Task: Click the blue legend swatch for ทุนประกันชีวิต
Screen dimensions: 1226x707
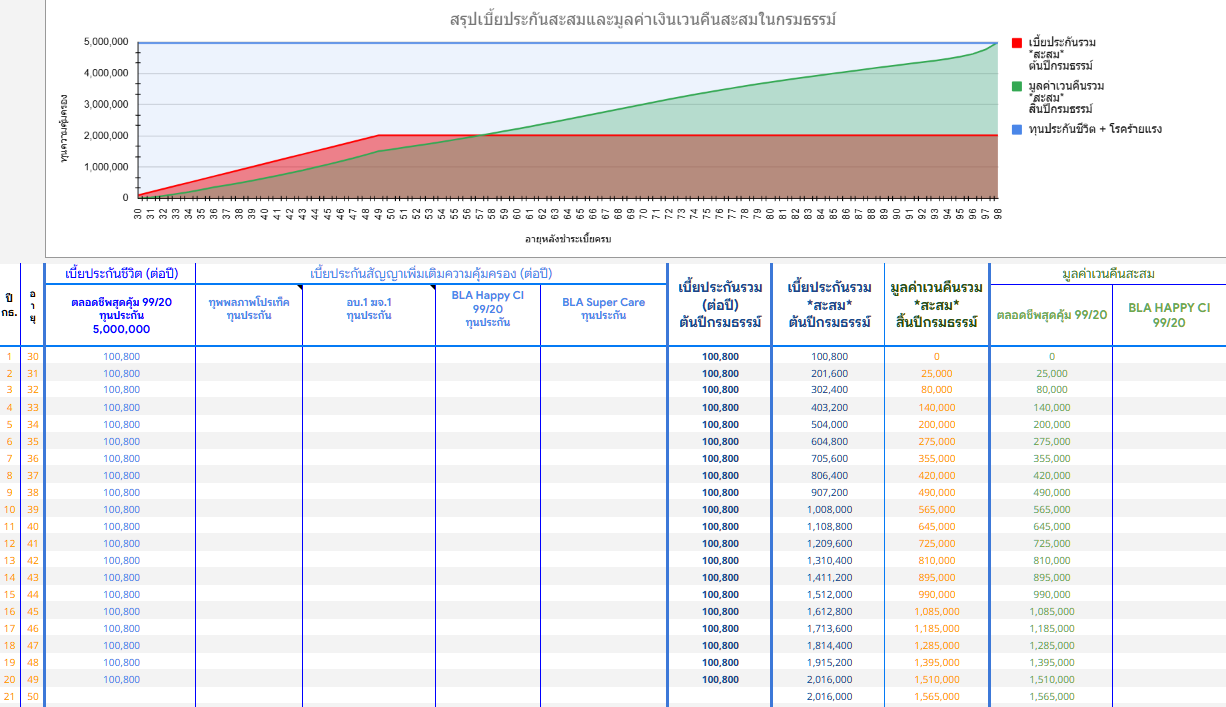Action: point(1017,129)
